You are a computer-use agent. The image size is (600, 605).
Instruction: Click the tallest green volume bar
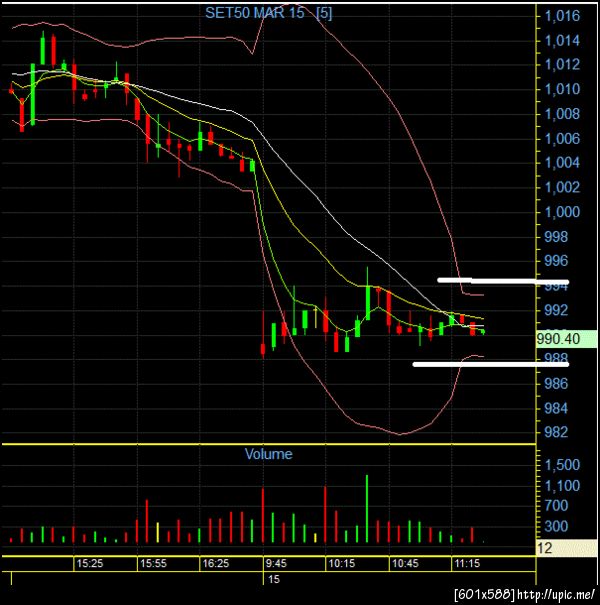tap(367, 509)
